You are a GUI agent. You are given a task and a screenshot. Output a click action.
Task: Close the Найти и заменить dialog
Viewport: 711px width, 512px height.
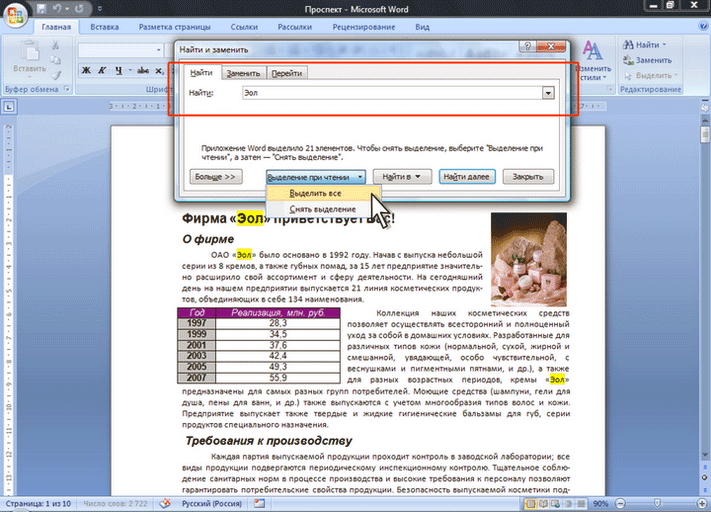coord(550,46)
